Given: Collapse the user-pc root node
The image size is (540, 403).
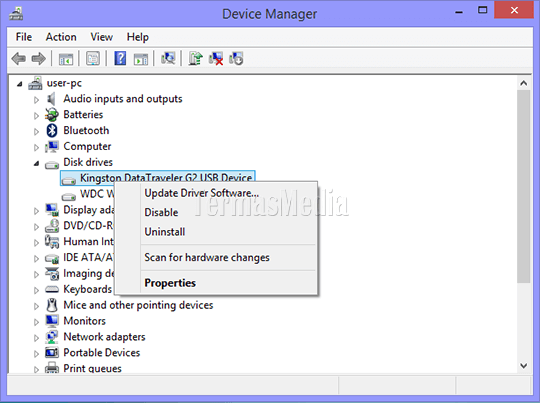Looking at the screenshot, I should click(20, 84).
